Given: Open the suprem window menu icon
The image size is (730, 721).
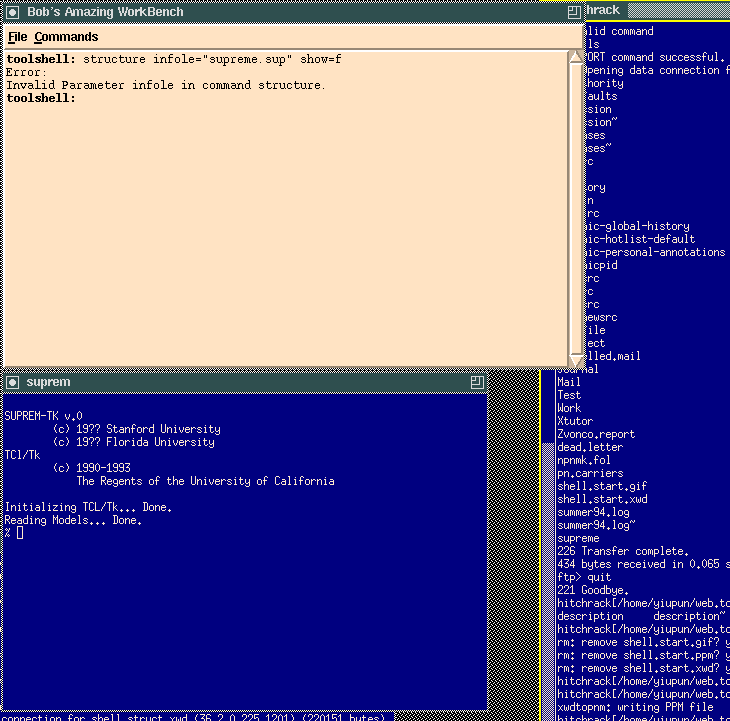Looking at the screenshot, I should point(12,382).
